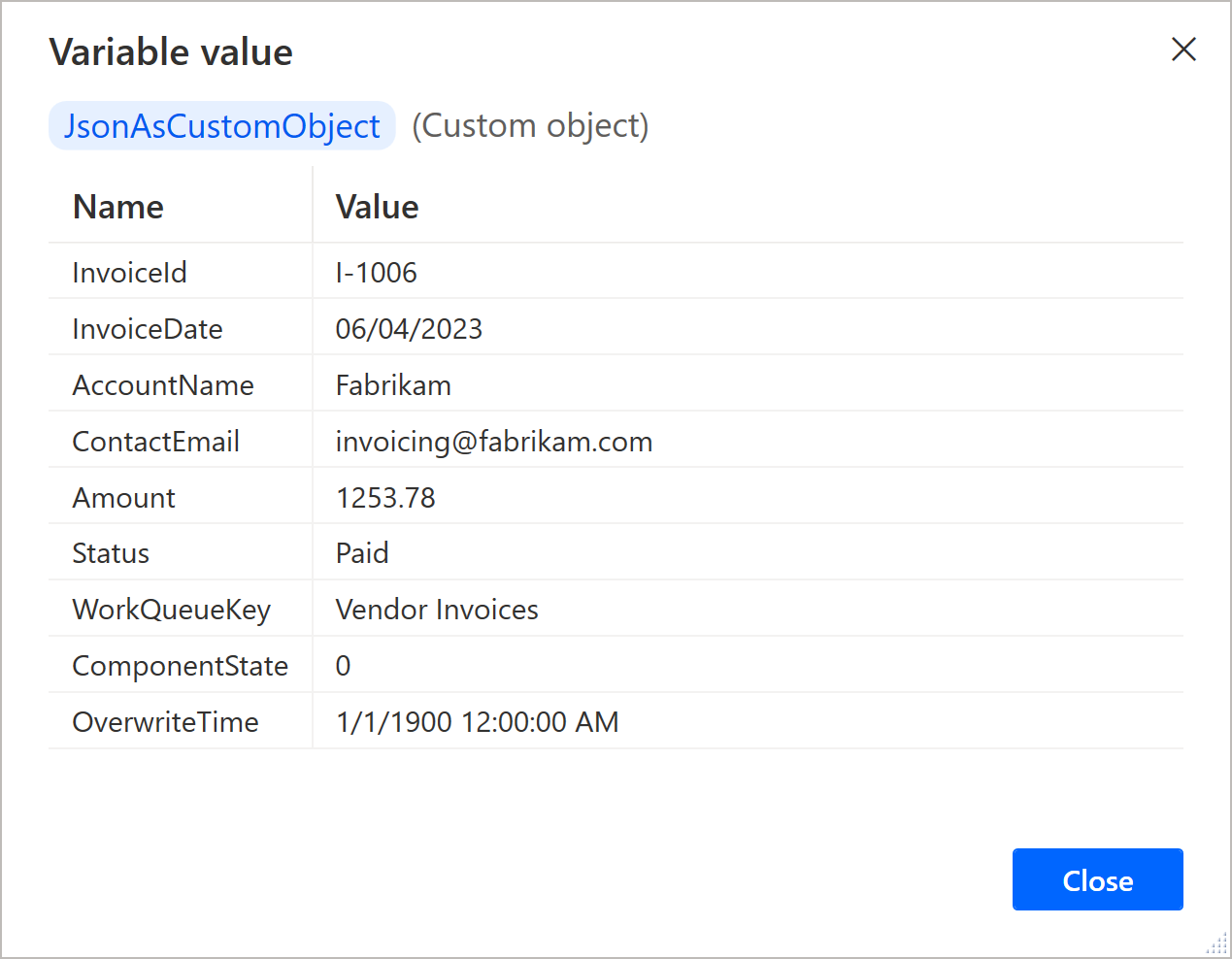Image resolution: width=1232 pixels, height=959 pixels.
Task: Click the resize grip at dialog corner
Action: (1217, 945)
